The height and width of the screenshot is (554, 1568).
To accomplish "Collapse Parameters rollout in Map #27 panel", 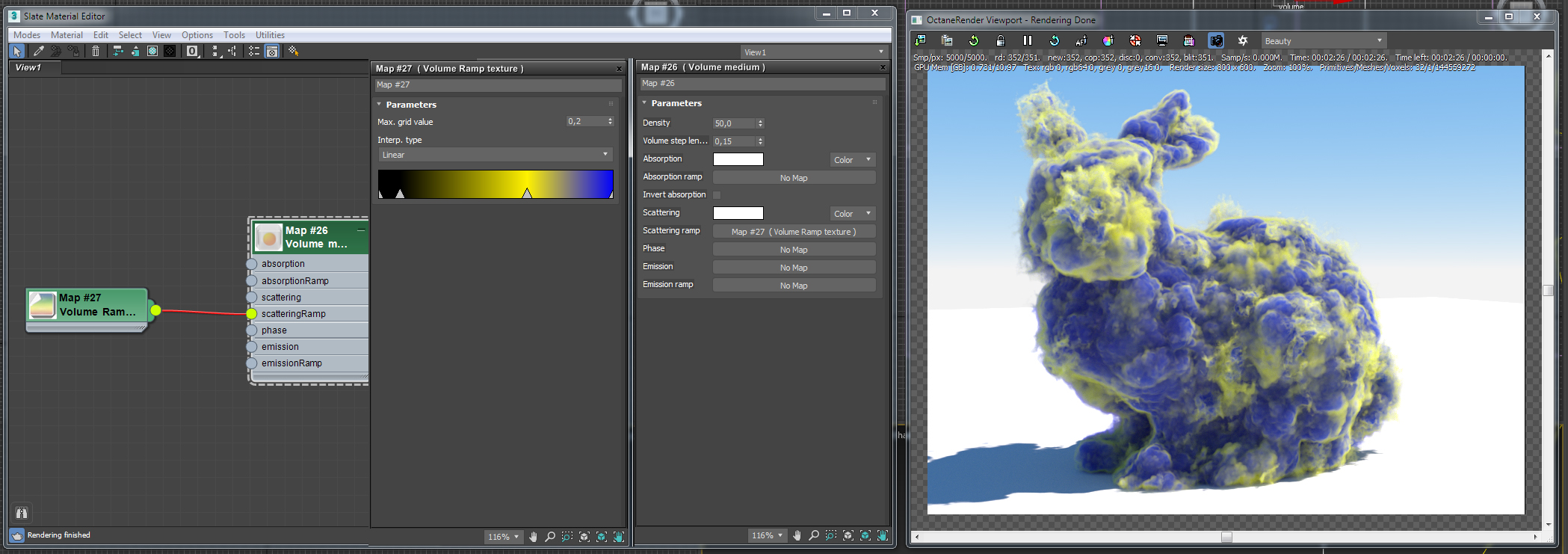I will point(379,105).
